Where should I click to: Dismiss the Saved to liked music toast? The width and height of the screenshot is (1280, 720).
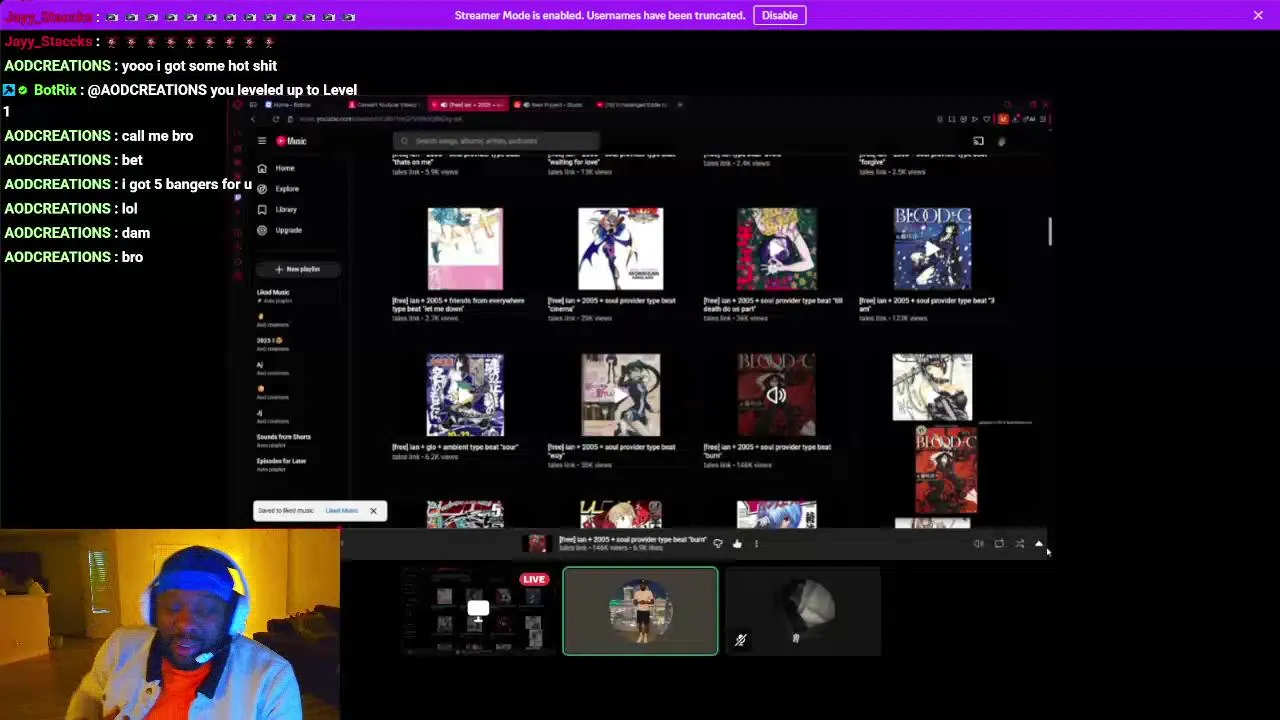coord(373,511)
